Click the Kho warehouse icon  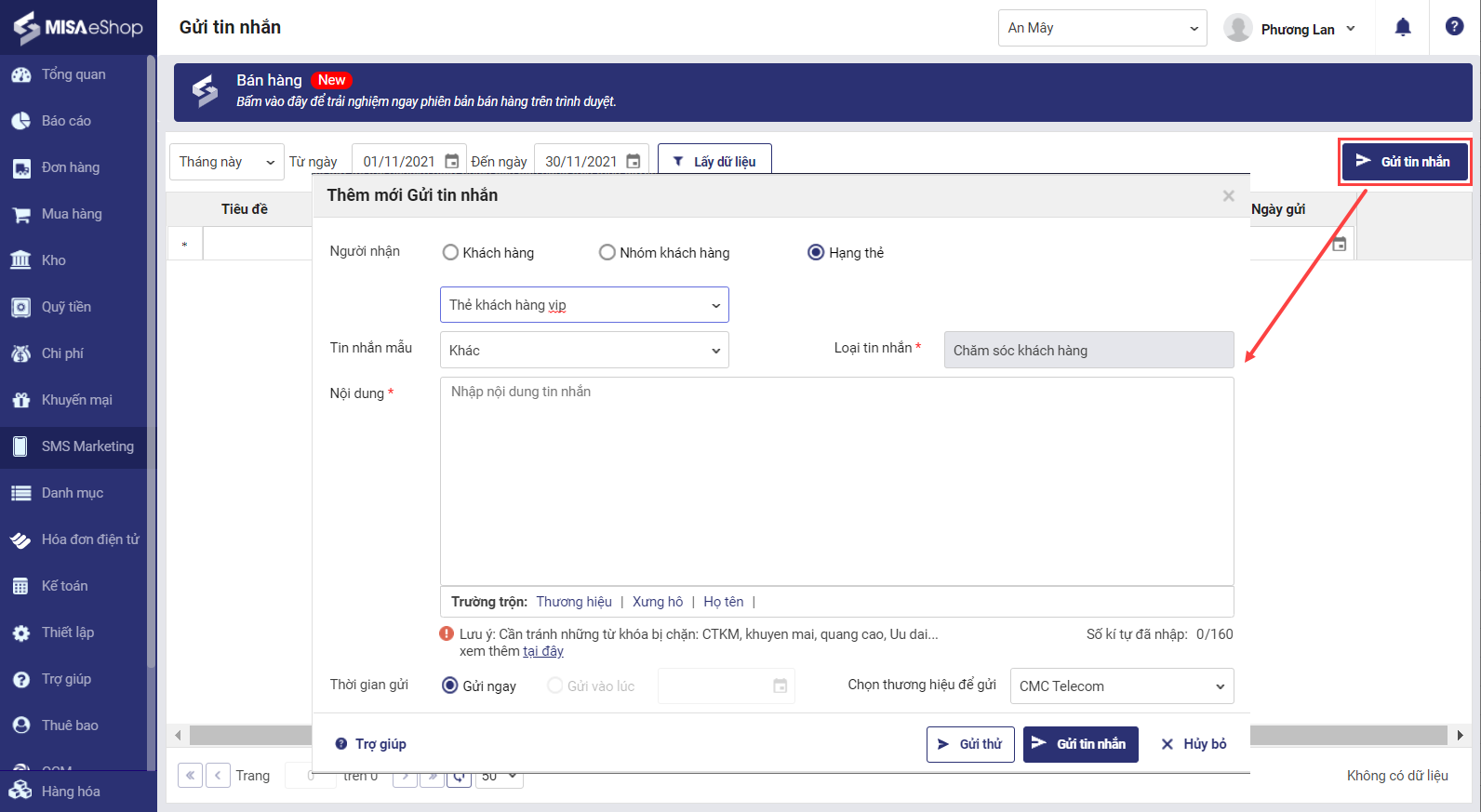[x=20, y=260]
